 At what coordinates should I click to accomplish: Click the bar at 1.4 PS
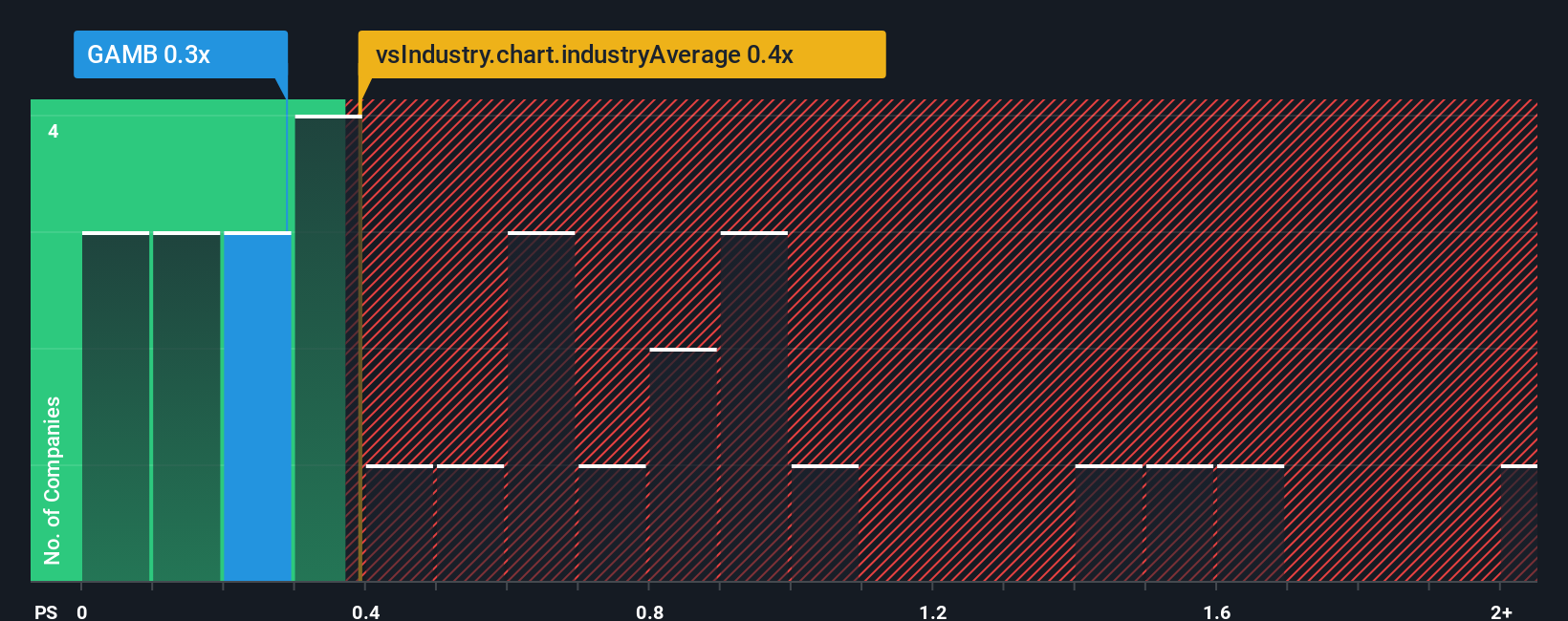pos(1109,523)
